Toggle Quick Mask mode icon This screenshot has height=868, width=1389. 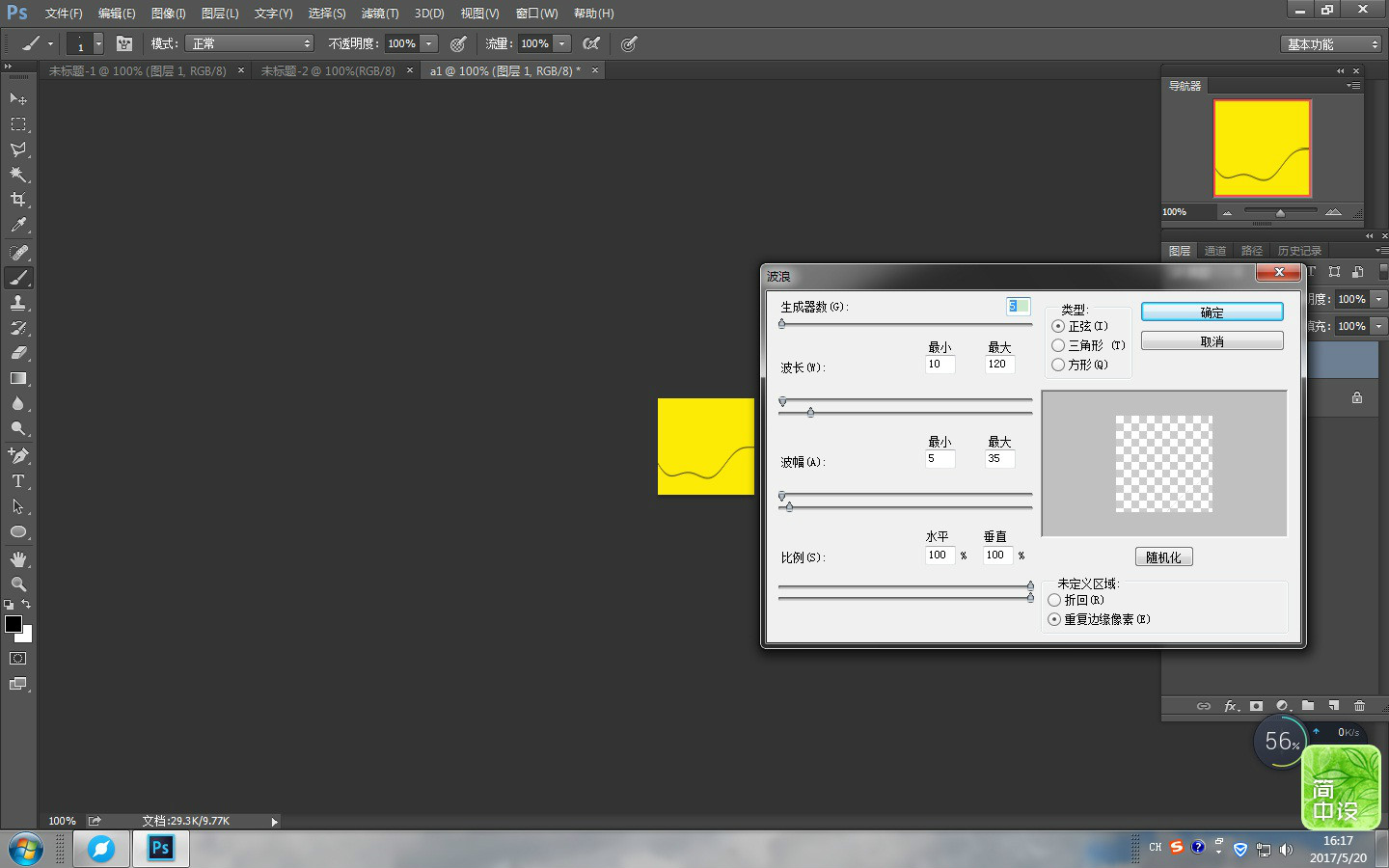[x=18, y=659]
